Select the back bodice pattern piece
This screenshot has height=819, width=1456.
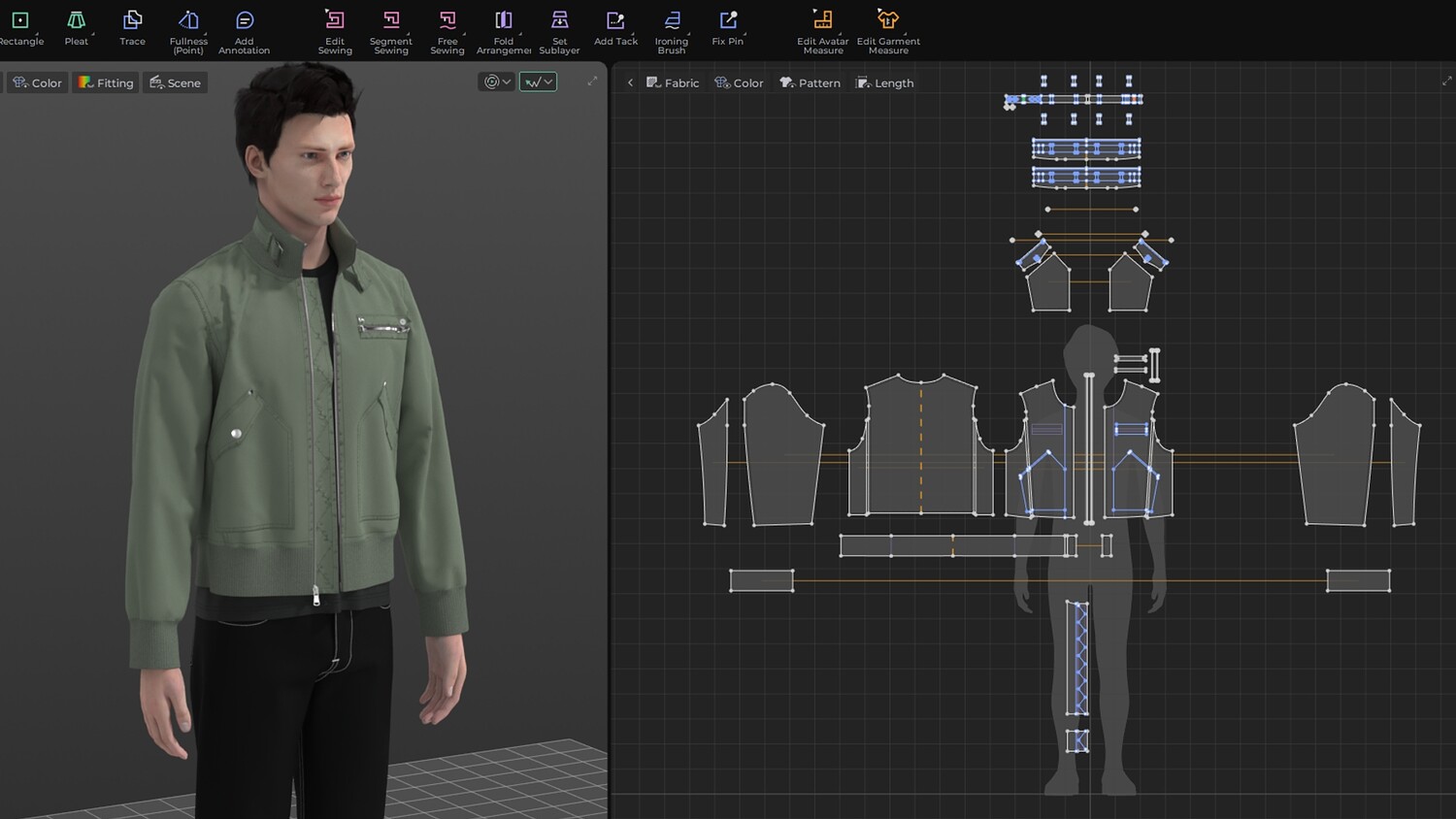(921, 444)
